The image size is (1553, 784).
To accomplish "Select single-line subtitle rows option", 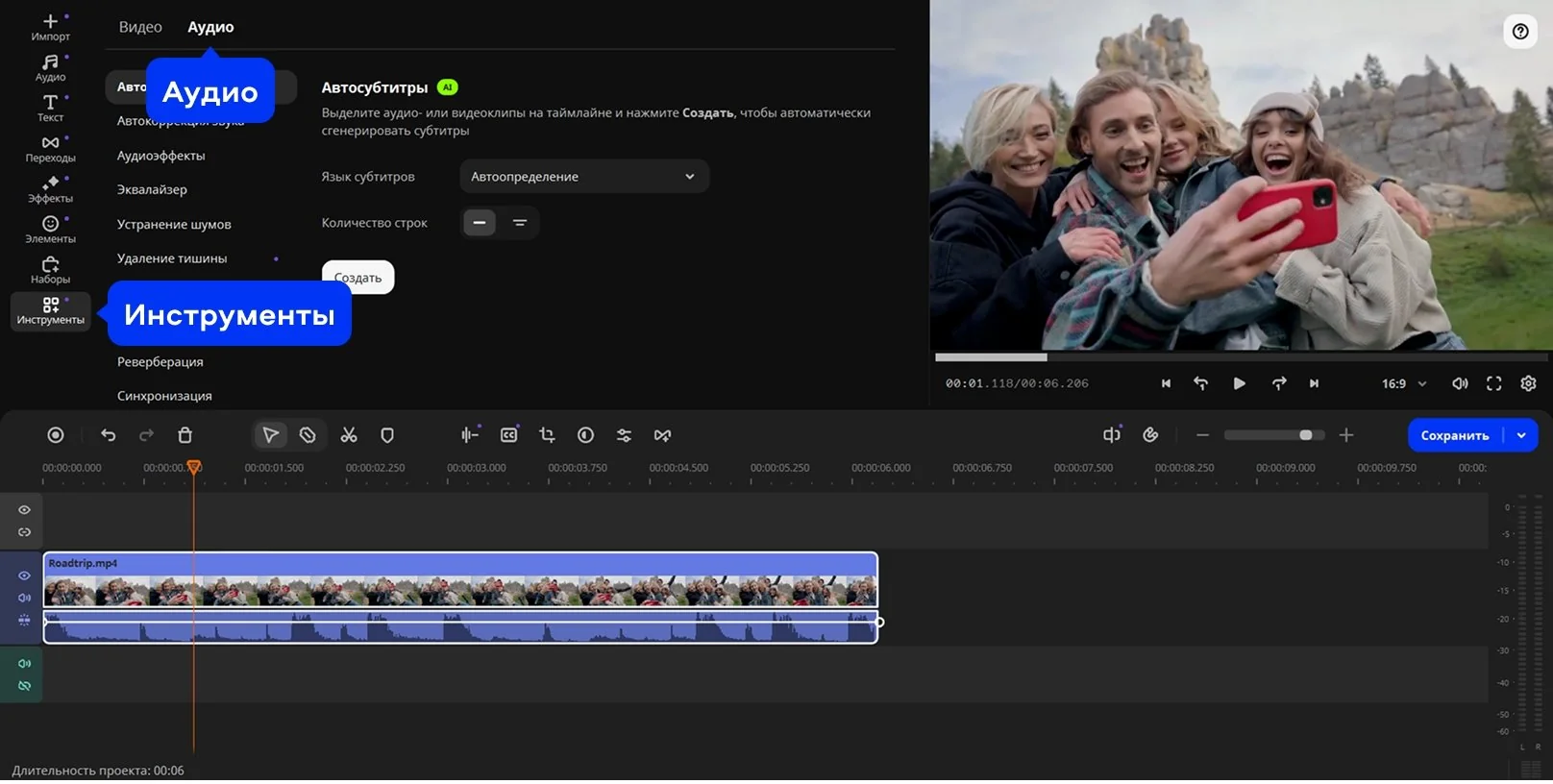I will tap(480, 223).
